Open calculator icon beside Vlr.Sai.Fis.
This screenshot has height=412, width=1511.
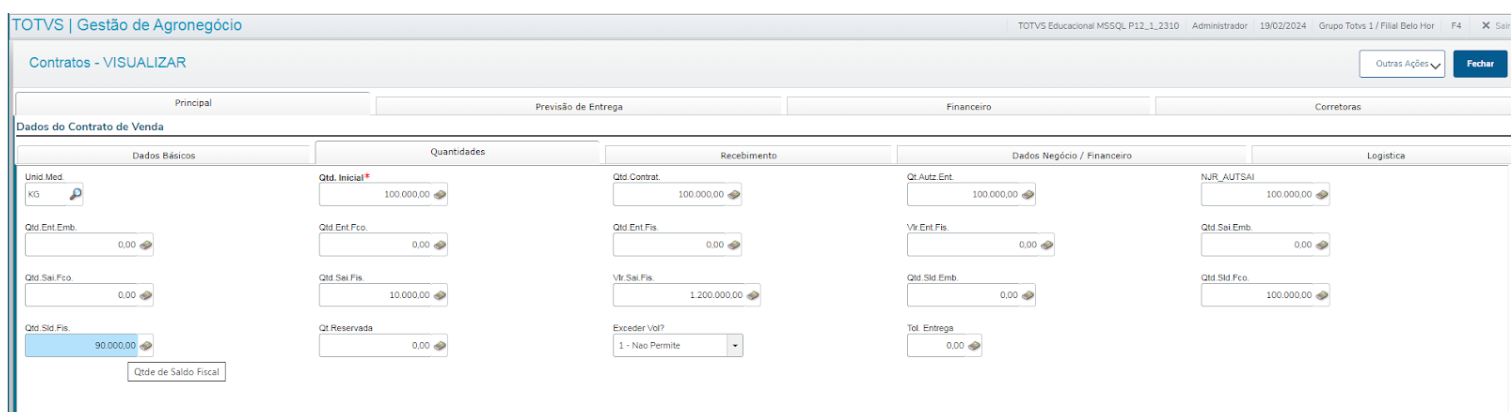pos(753,295)
